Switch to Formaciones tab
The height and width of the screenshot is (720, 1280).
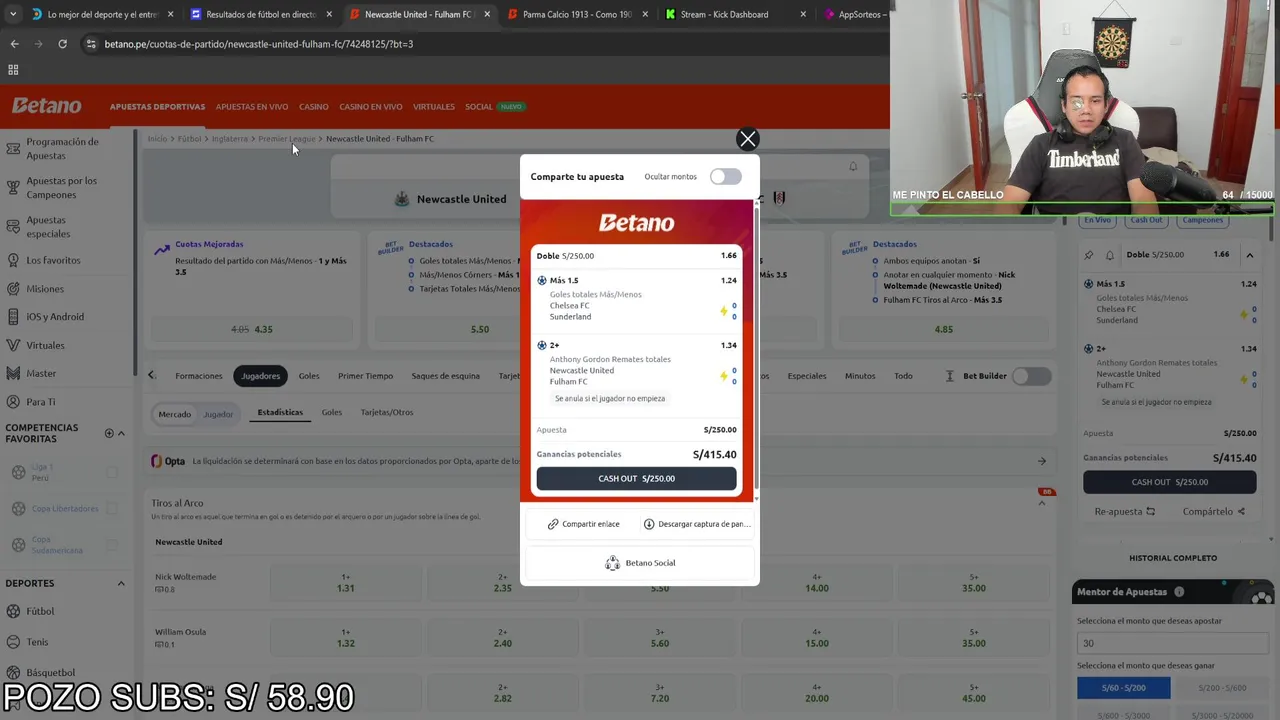199,376
